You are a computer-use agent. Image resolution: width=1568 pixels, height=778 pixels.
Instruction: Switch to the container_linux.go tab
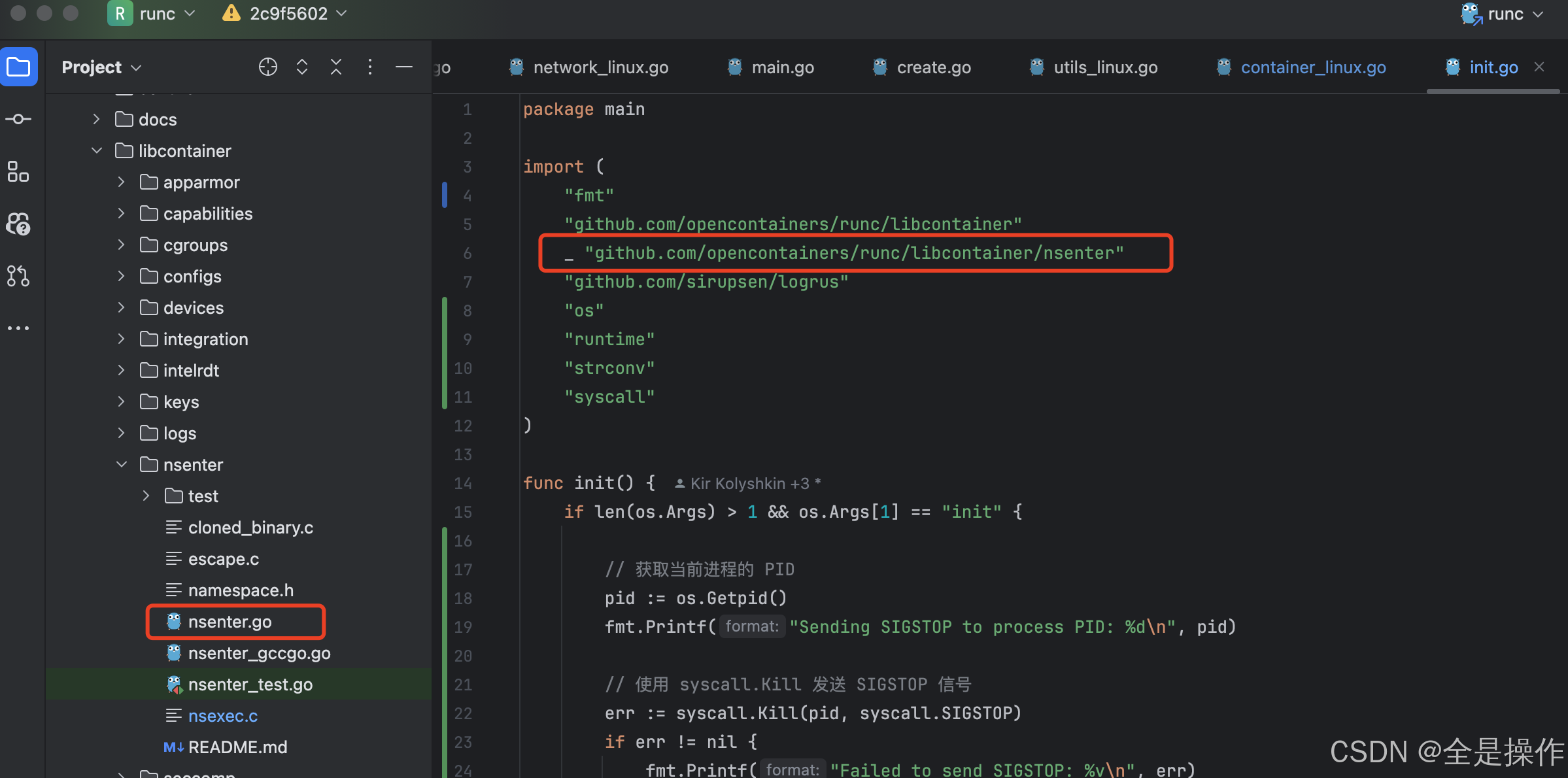1312,67
